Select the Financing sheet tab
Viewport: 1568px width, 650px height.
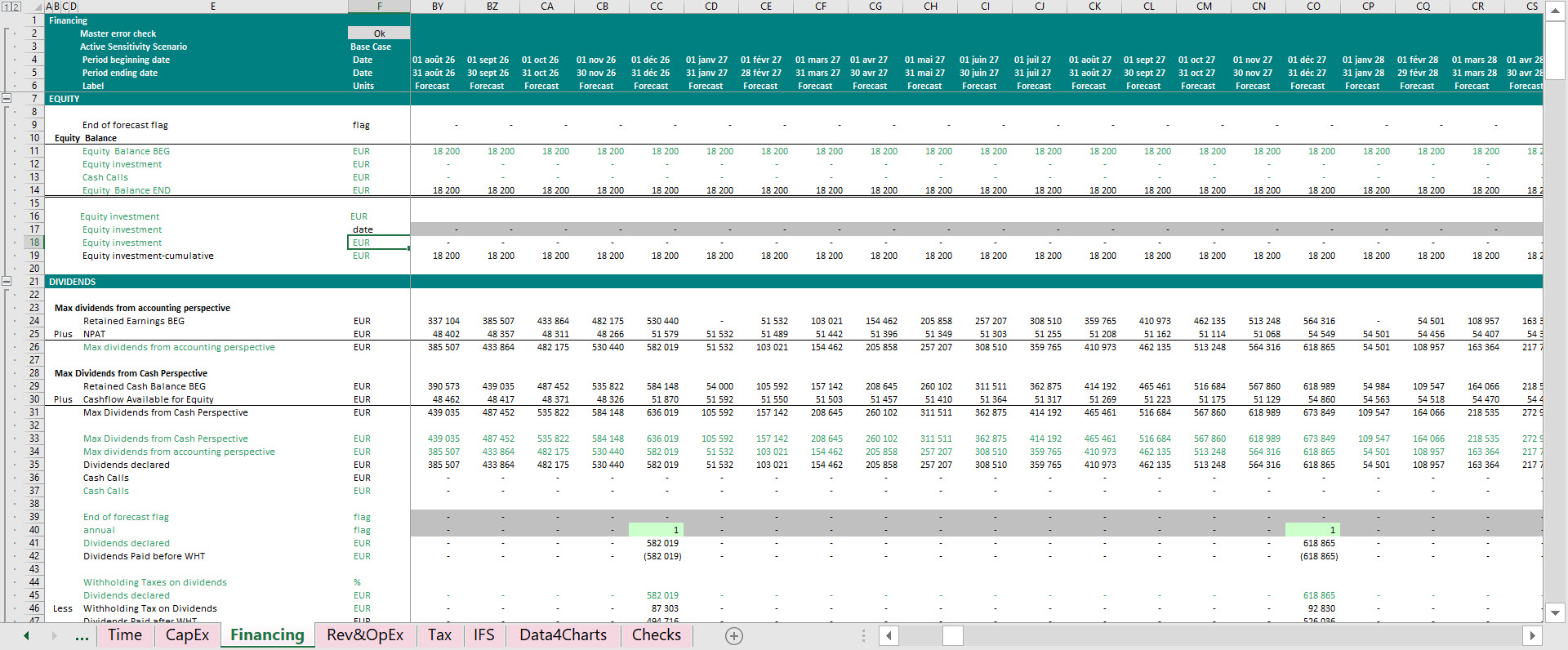(x=267, y=635)
